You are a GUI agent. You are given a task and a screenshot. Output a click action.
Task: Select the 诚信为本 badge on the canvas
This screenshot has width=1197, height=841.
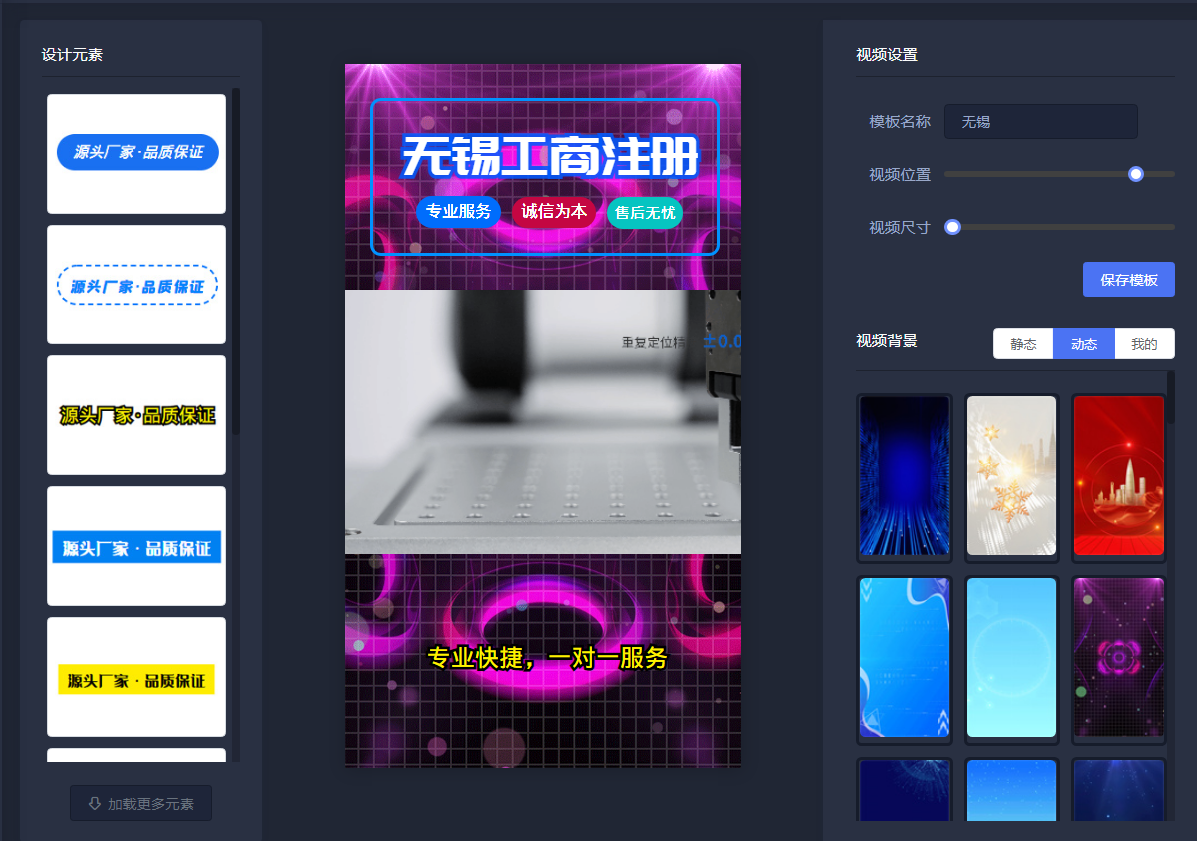[x=553, y=211]
